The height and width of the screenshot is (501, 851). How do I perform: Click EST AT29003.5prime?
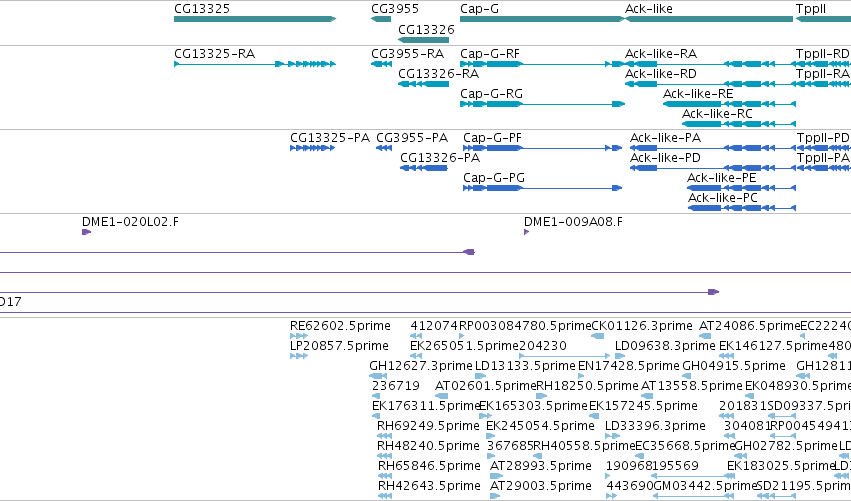pyautogui.click(x=541, y=486)
